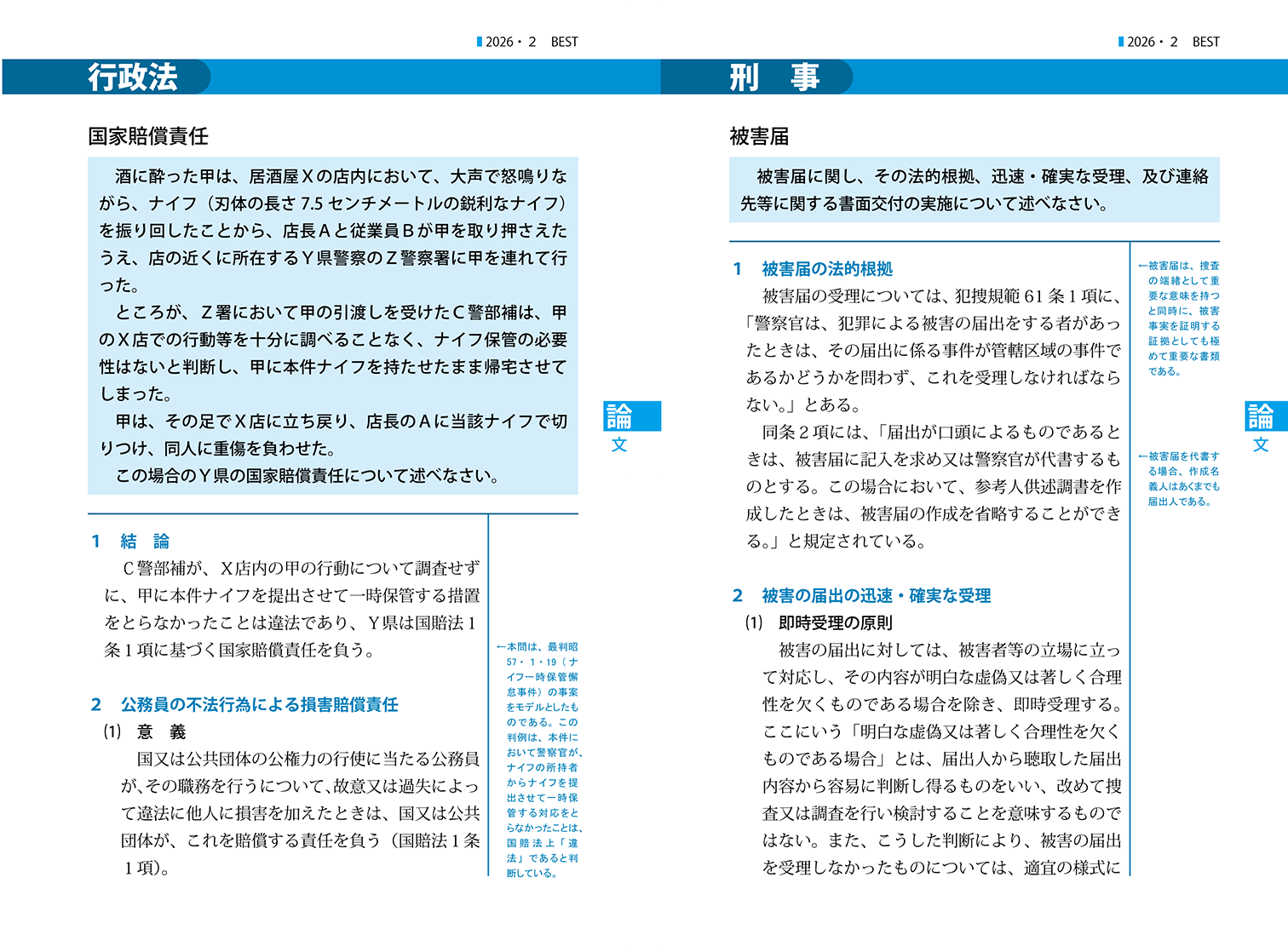Screen dimensions: 1288x946
Task: Select the 論文 side tab on right page
Action: pos(1261,427)
